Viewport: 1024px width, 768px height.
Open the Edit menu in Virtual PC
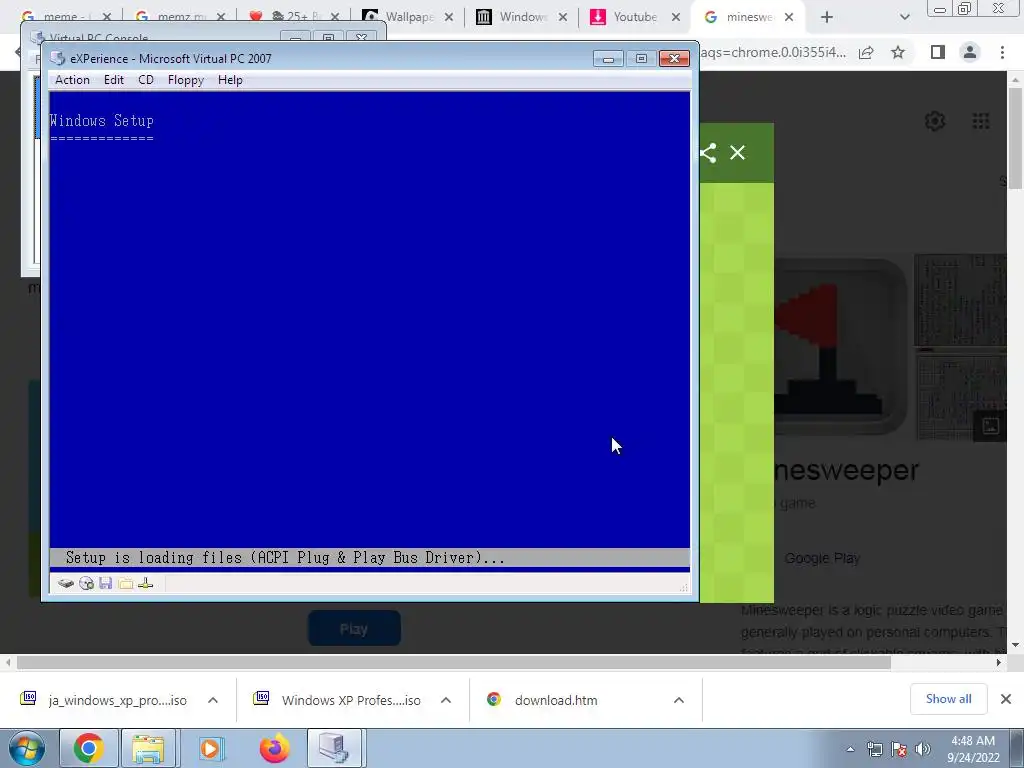coord(114,80)
